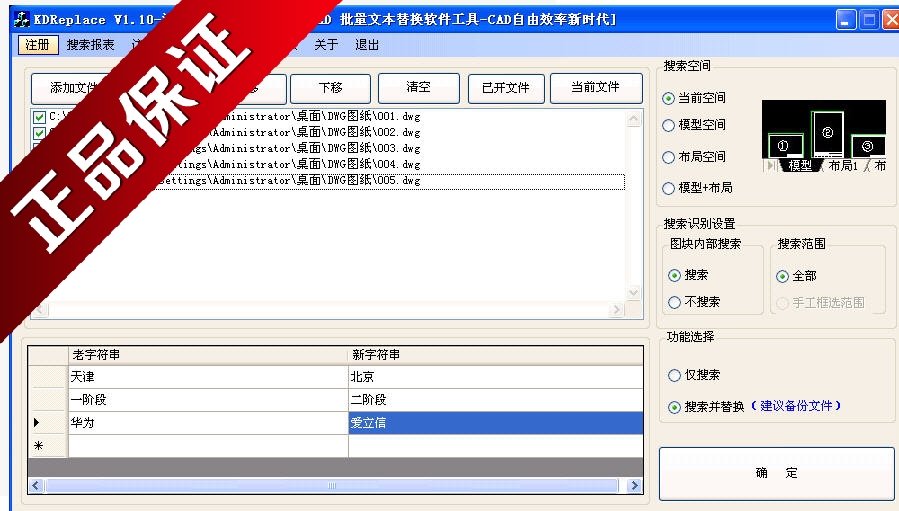Click the 添加文件 button
899x511 pixels.
point(72,88)
